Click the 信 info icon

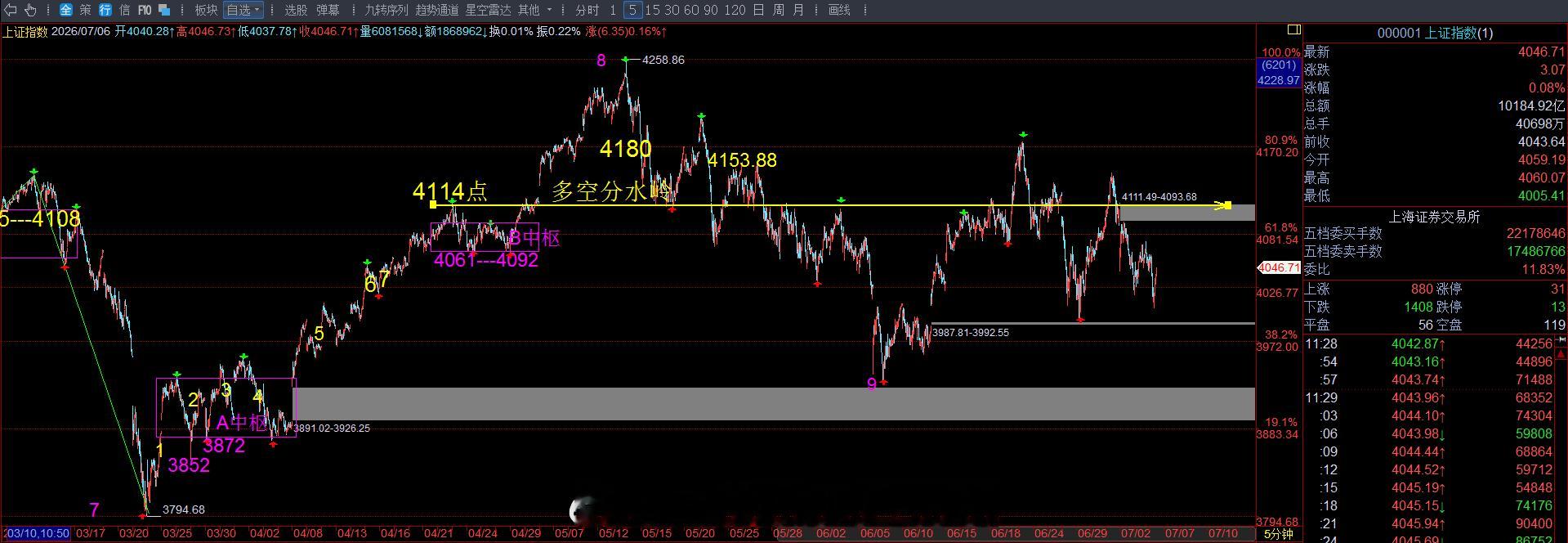coord(124,10)
